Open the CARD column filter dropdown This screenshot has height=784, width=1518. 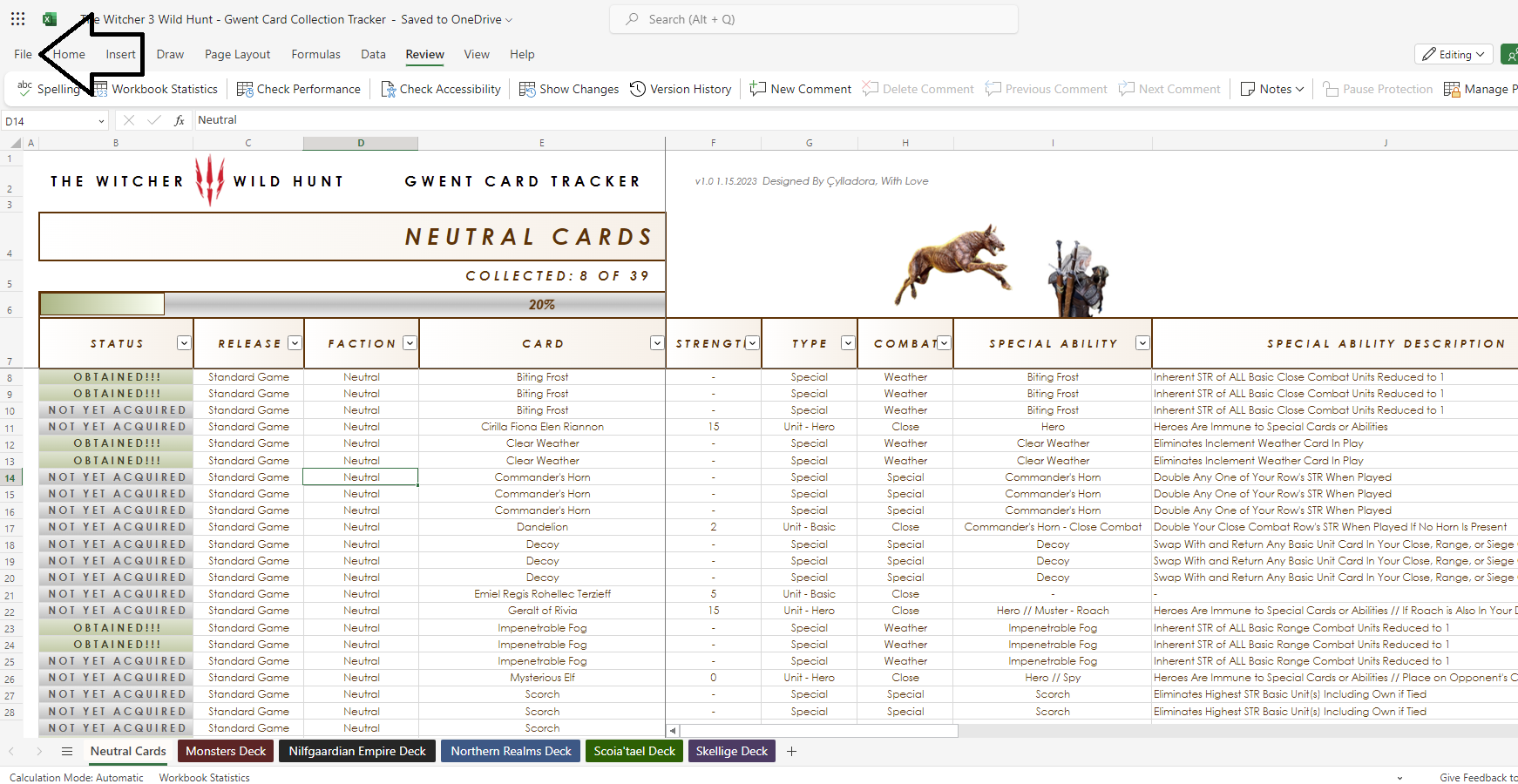coord(657,343)
